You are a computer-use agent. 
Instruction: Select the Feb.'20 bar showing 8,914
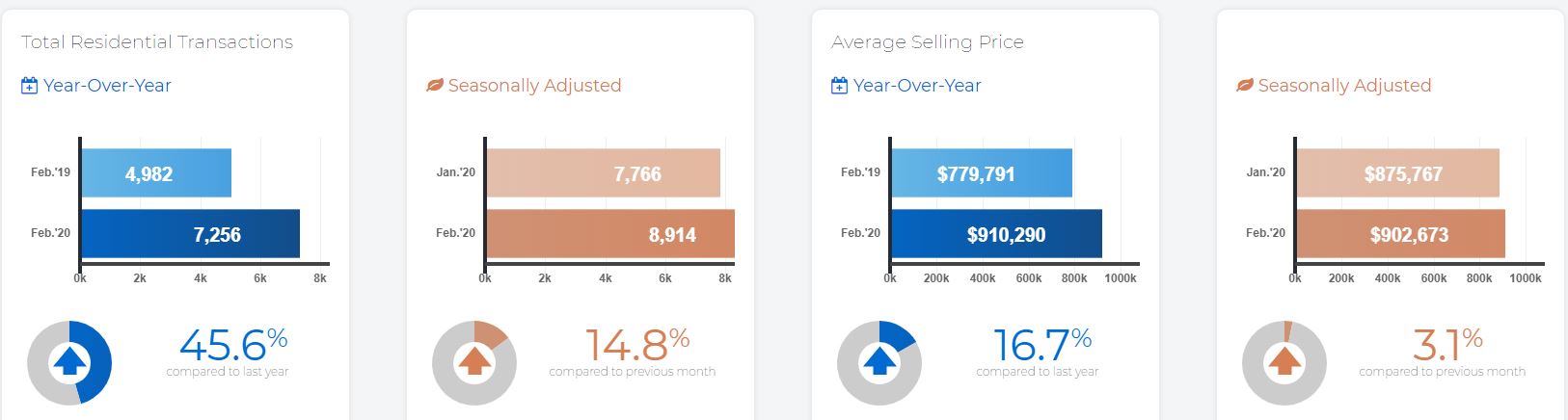(x=609, y=234)
